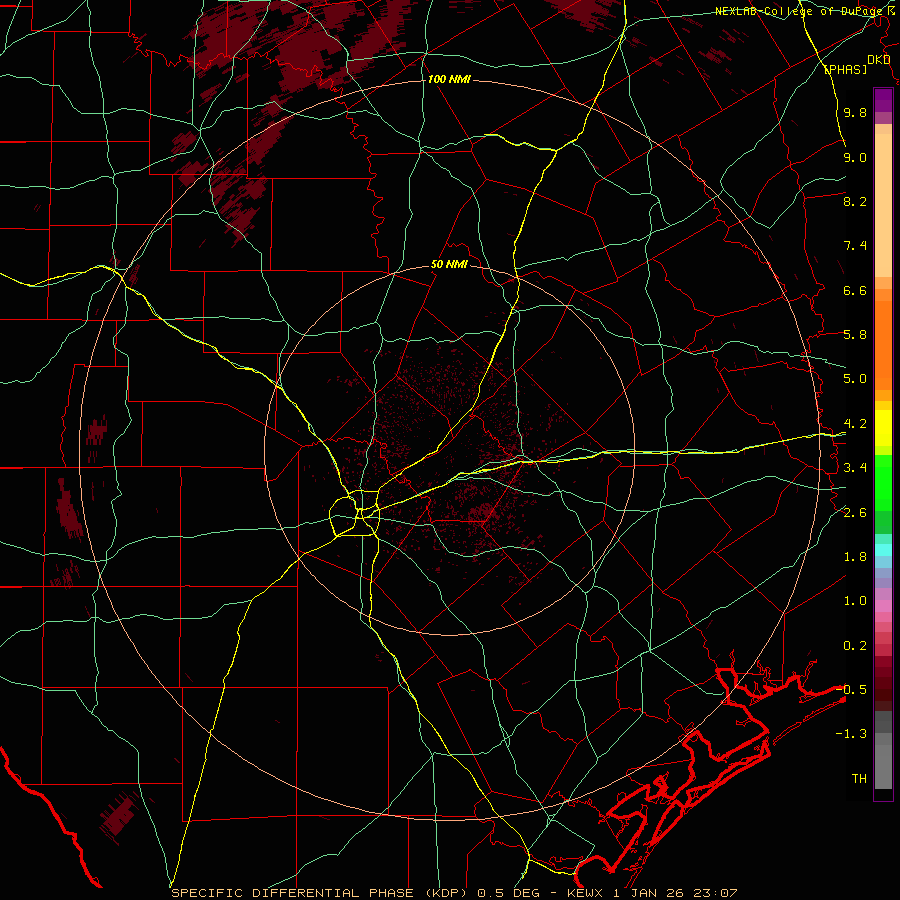Click the "NEXLAB-College of DuPage" credit text
The image size is (900, 900).
coord(799,11)
